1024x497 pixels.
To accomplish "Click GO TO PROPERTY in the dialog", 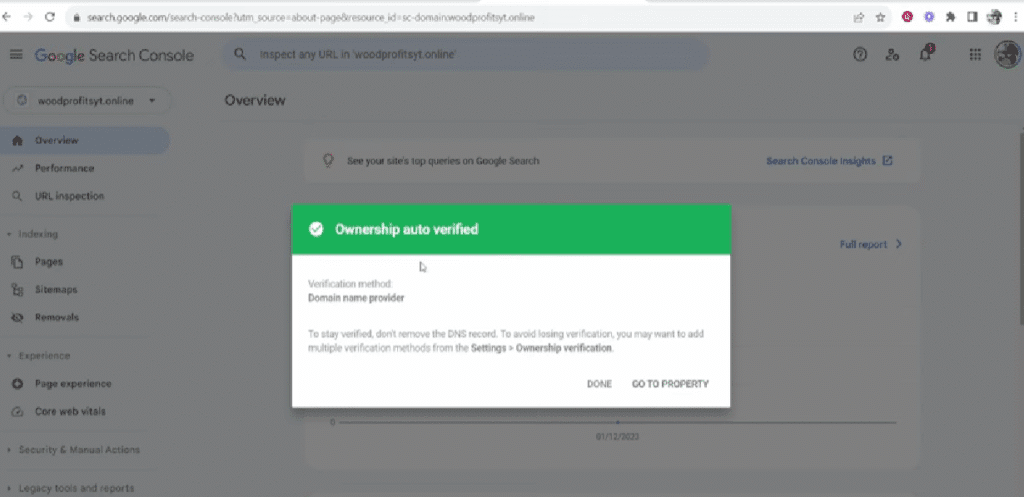I will pos(670,384).
